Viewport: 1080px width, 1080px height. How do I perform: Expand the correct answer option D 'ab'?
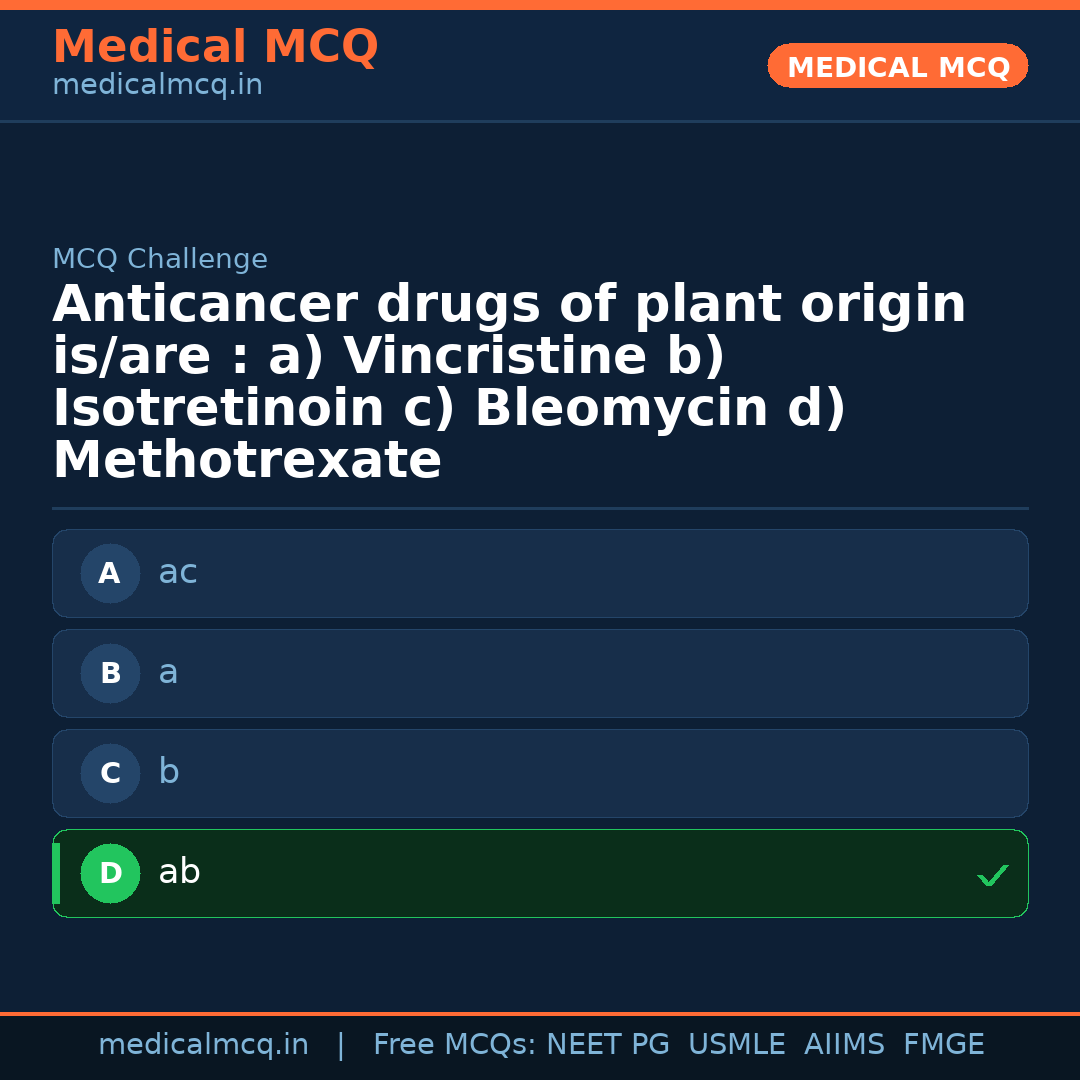540,873
